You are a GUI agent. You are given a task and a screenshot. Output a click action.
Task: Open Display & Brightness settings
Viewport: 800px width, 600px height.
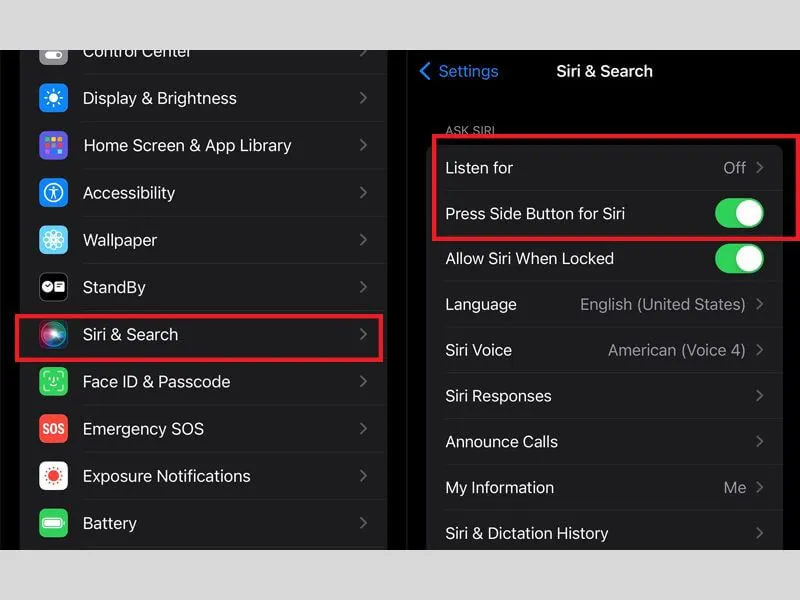click(203, 98)
